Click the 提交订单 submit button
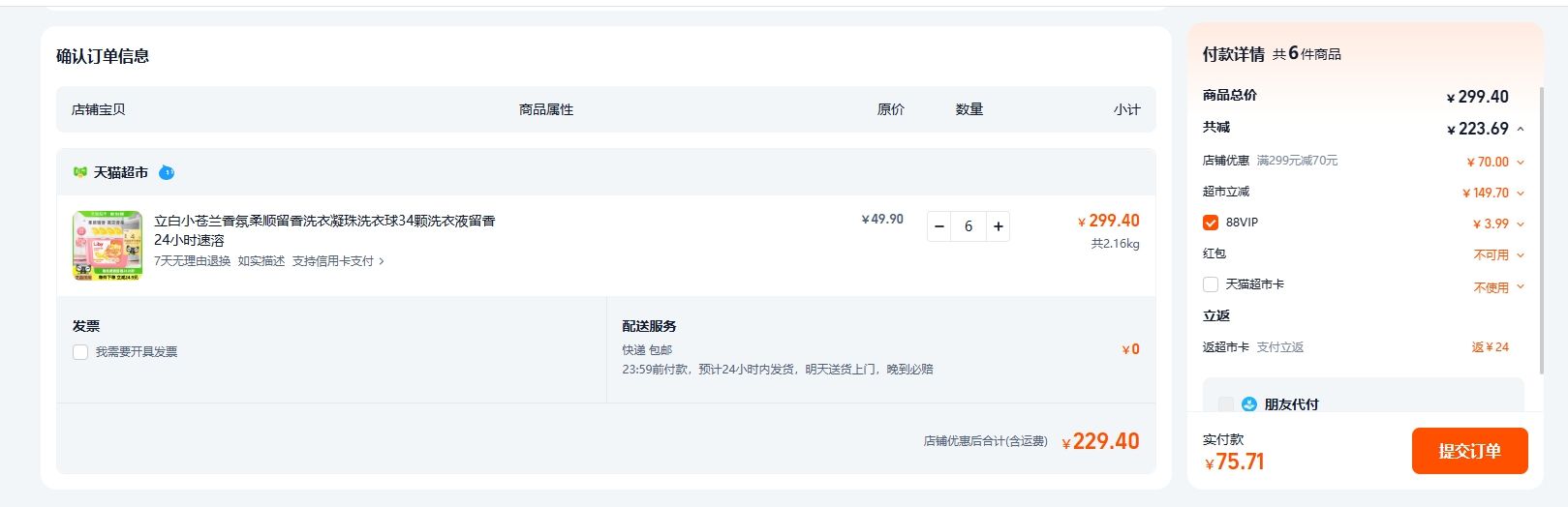1568x507 pixels. 1469,451
